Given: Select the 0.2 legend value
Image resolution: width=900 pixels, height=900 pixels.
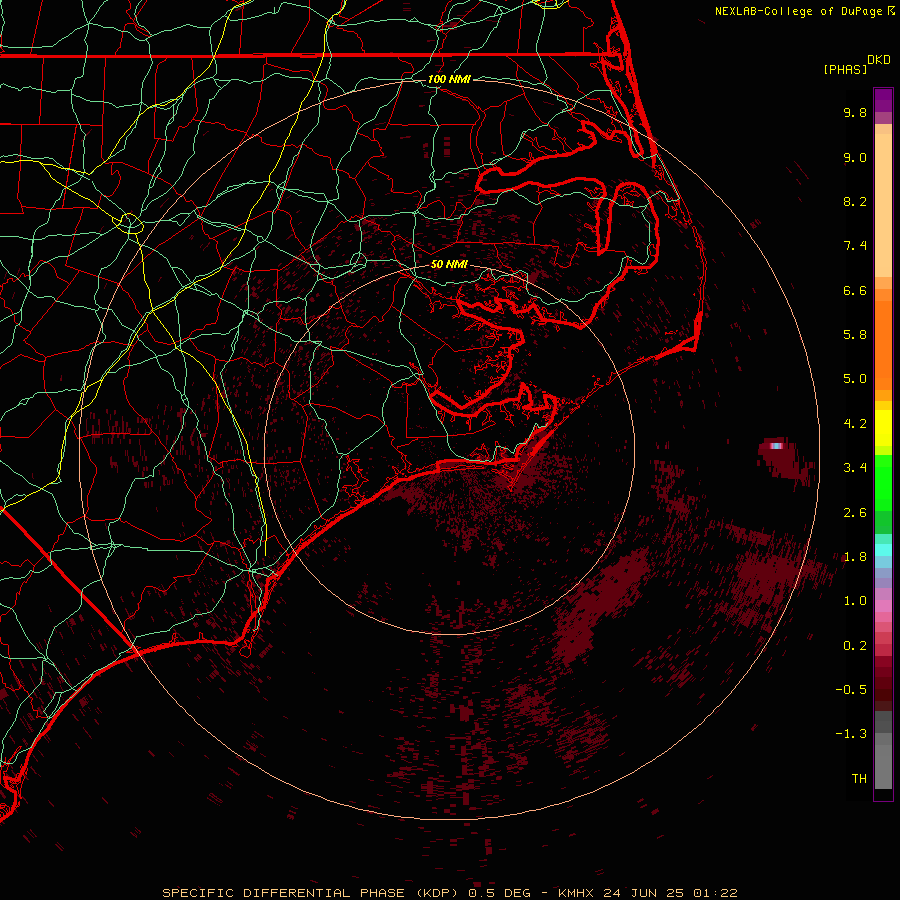Looking at the screenshot, I should (855, 646).
